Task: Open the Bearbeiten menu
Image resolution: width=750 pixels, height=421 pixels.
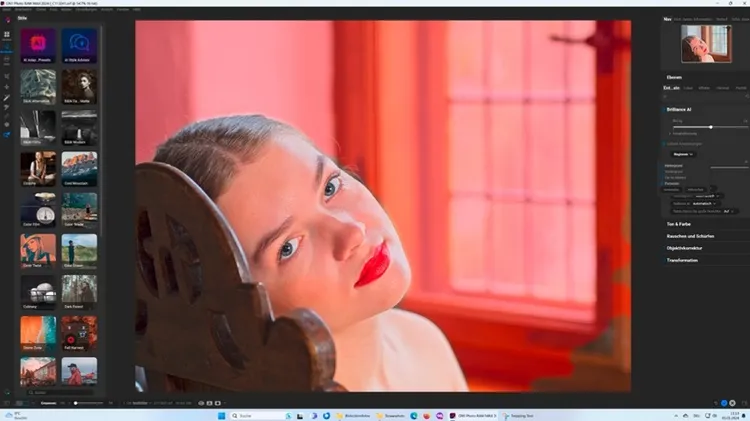Action: coord(23,10)
